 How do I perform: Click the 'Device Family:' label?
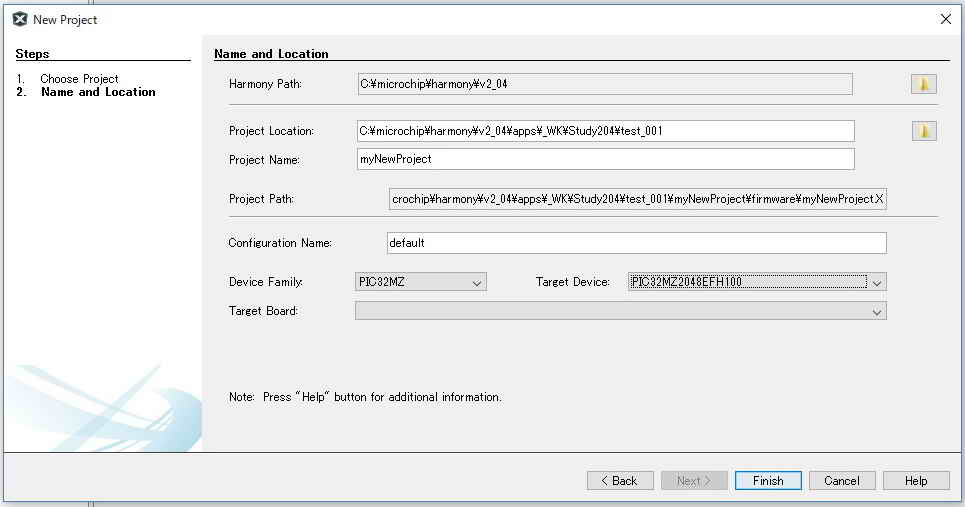point(266,282)
